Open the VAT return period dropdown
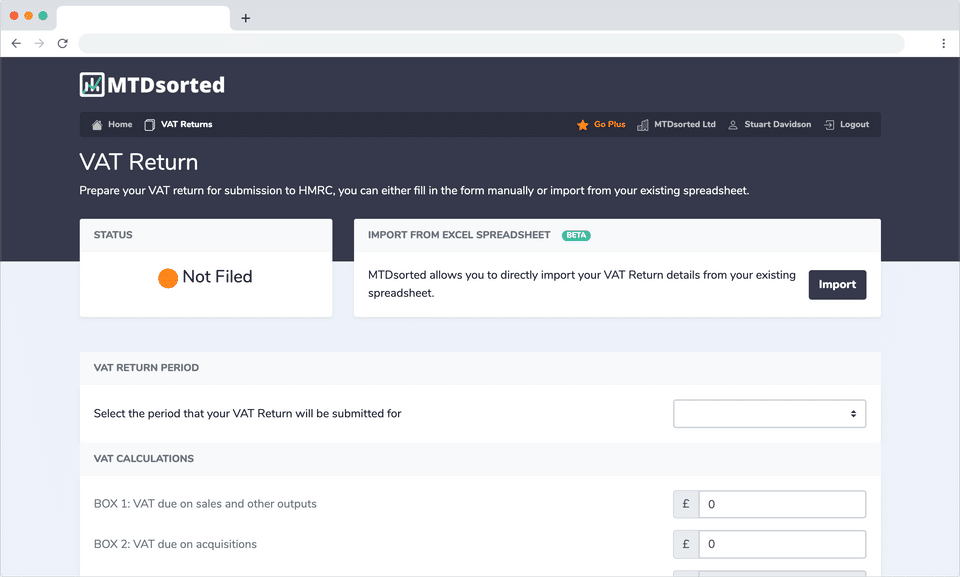 [769, 413]
